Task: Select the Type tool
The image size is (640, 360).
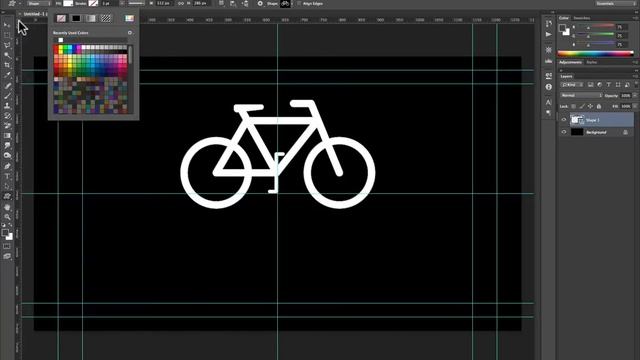Action: (7, 176)
